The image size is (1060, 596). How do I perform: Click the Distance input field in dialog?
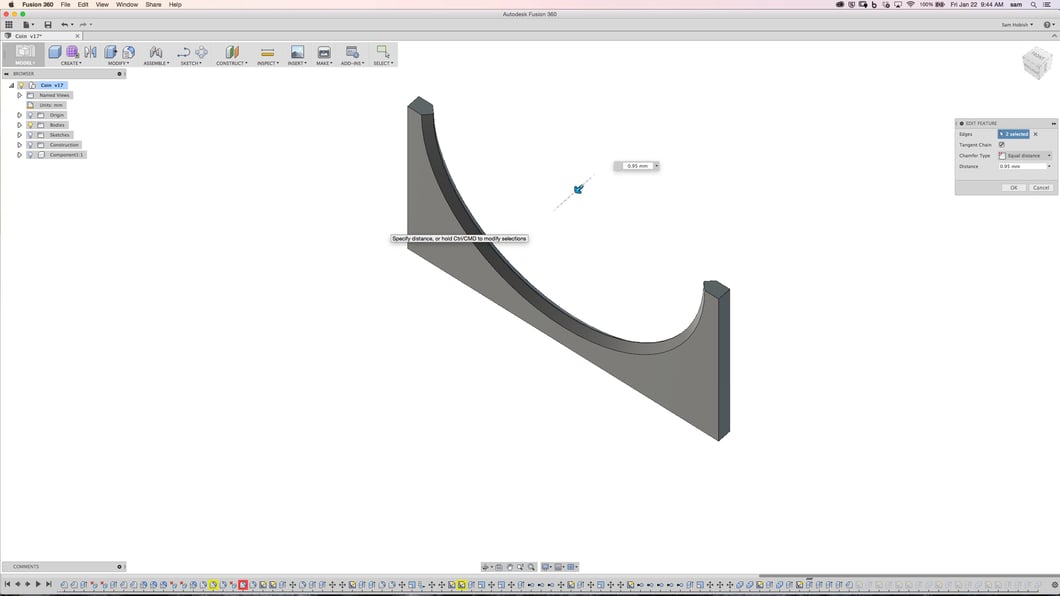click(1020, 166)
